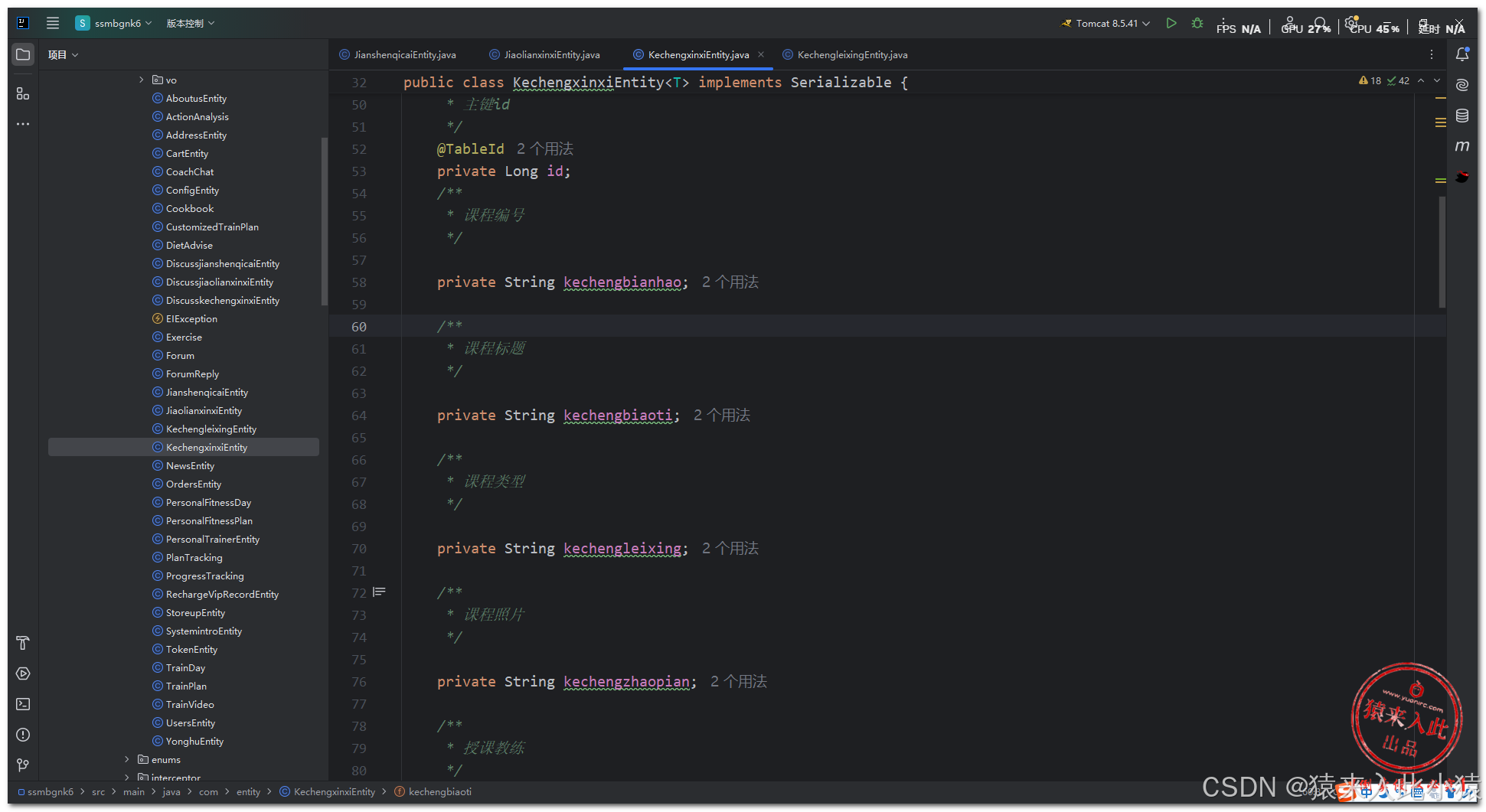The height and width of the screenshot is (812, 1486).
Task: Open the Database tool window
Action: click(x=1462, y=116)
